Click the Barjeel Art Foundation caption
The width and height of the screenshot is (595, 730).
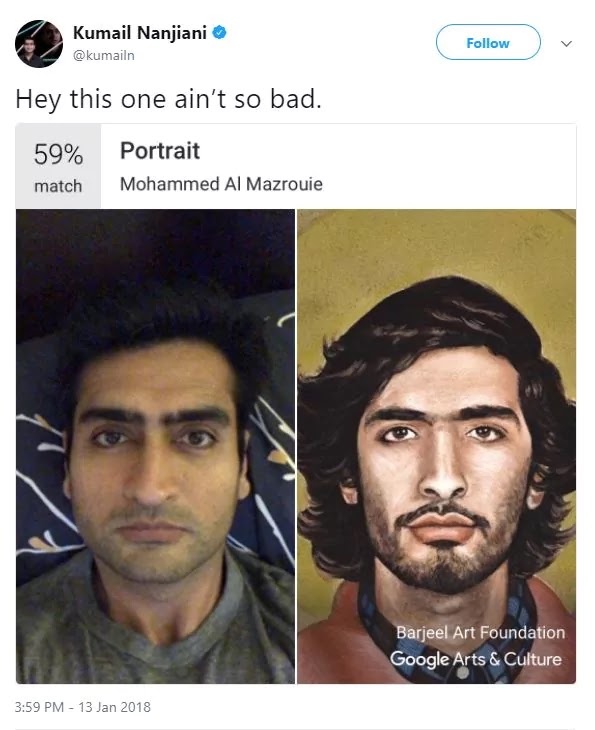point(480,632)
